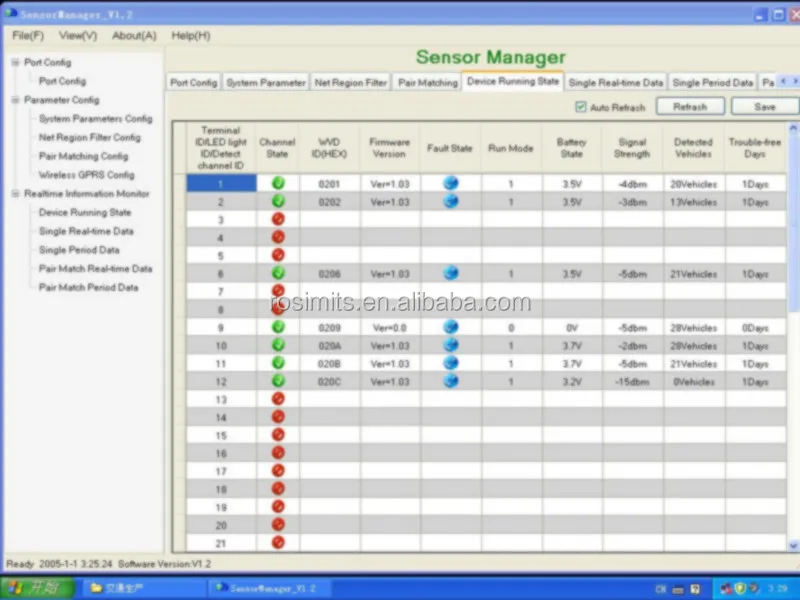
Task: Click blue fault state icon in row 6
Action: click(450, 273)
